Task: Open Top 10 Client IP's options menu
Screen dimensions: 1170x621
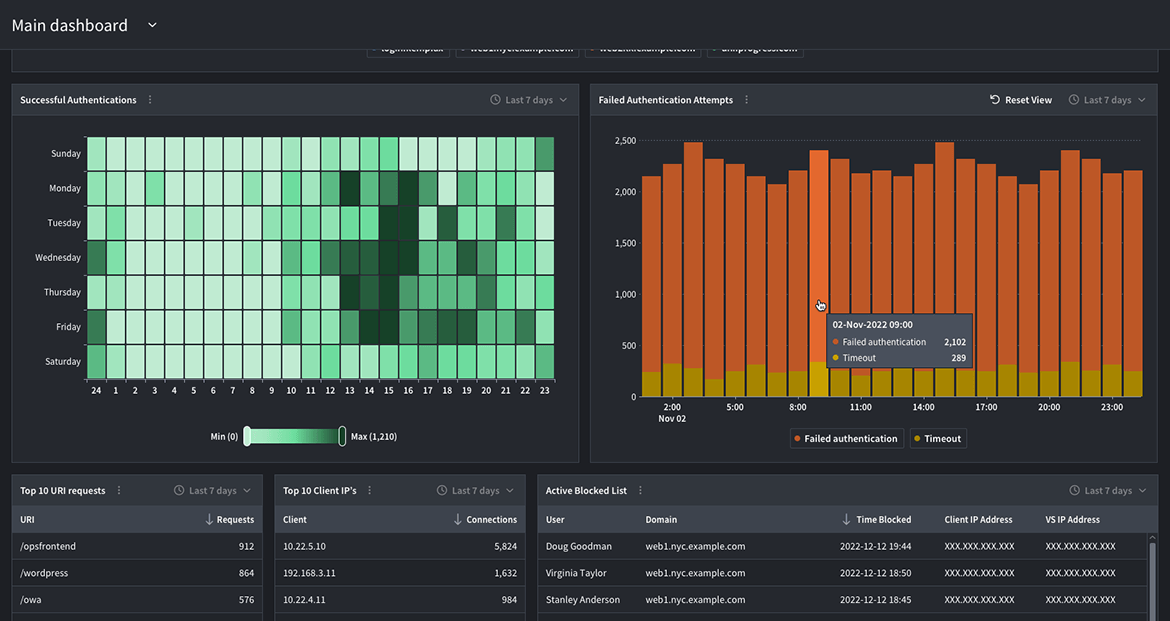Action: [x=369, y=491]
